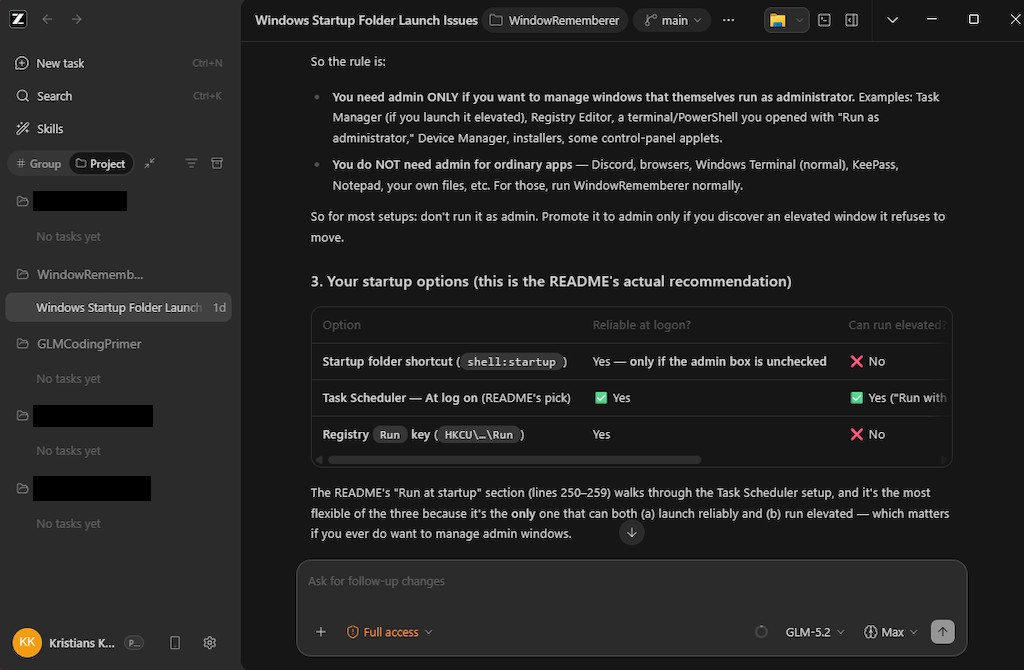Screen dimensions: 1024x670
Task: Collapse all projects with the arrows icon
Action: pos(150,163)
